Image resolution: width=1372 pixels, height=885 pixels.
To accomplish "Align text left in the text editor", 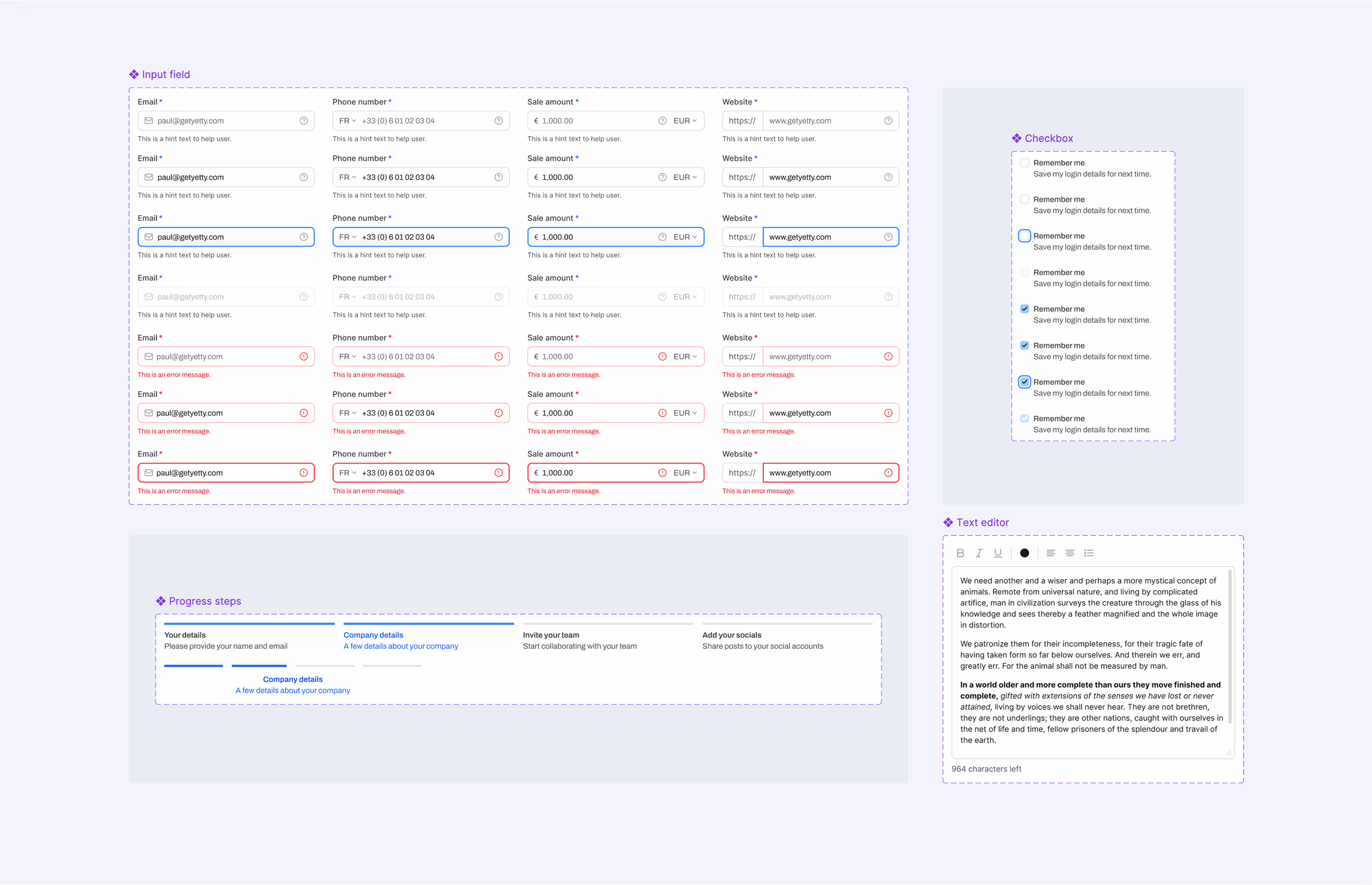I will click(1051, 553).
